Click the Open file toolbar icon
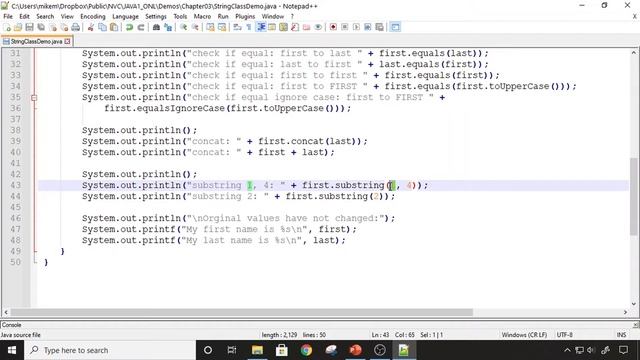640x360 pixels. pyautogui.click(x=18, y=27)
